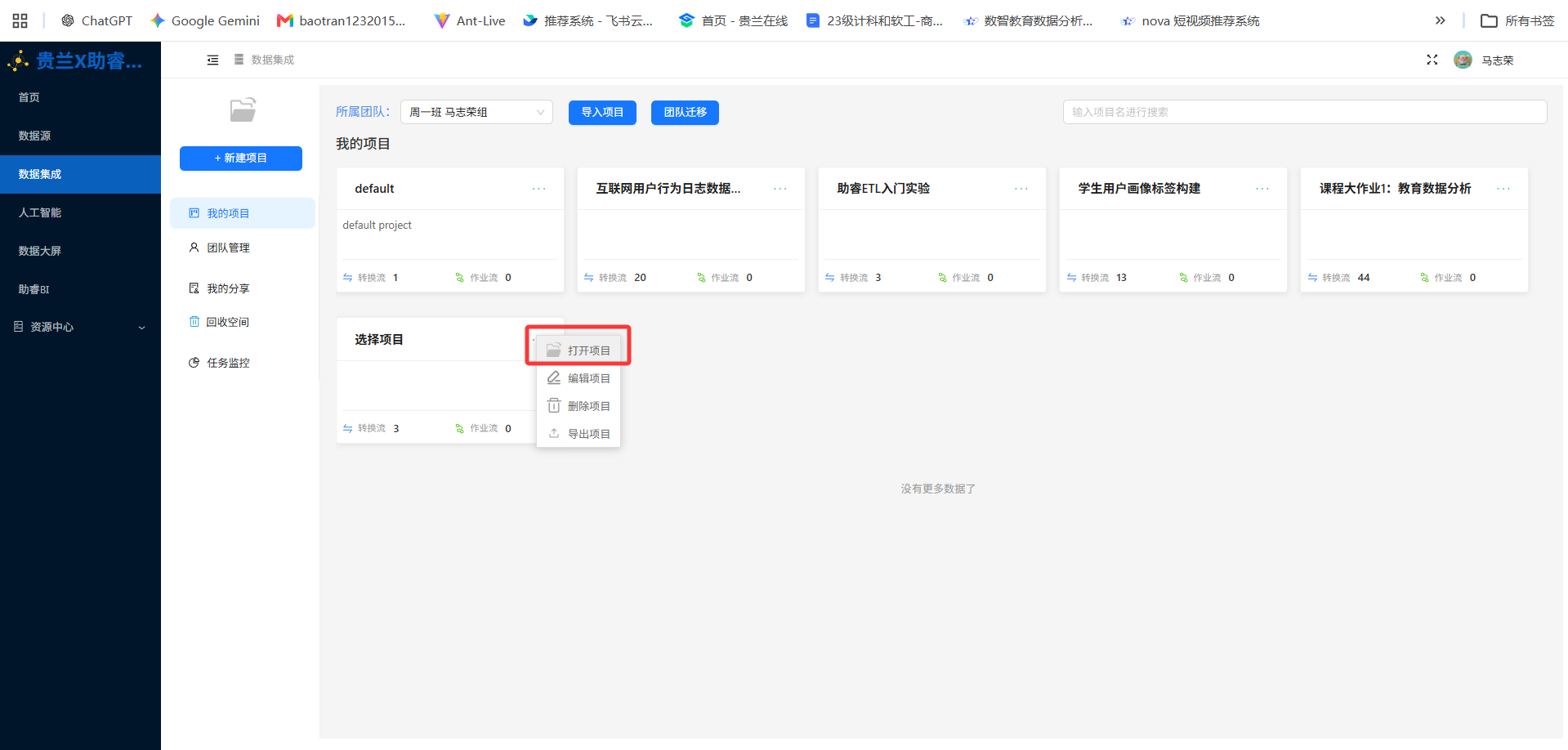Click the 我的项目 section heading

tap(363, 144)
